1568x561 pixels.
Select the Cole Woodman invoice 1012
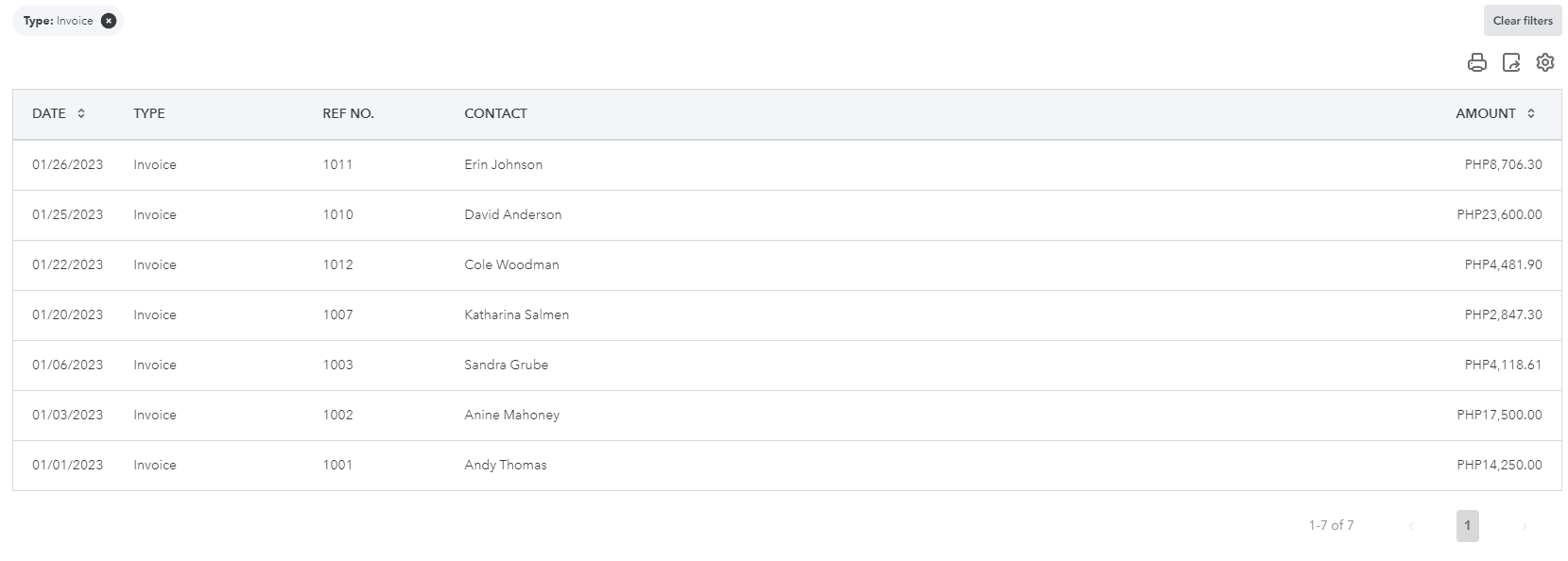(511, 264)
